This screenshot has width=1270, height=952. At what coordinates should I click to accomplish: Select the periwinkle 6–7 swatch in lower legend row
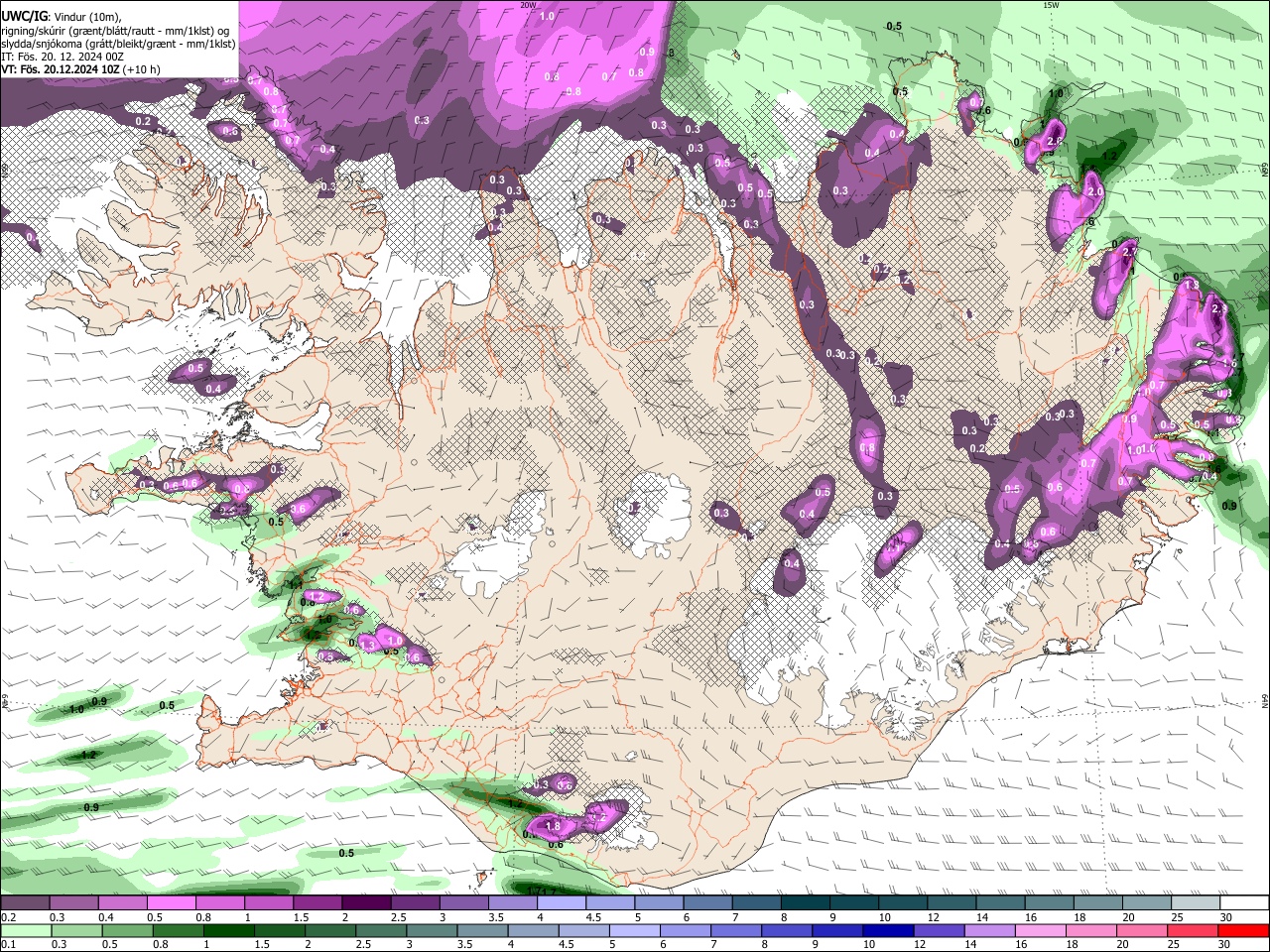pyautogui.click(x=687, y=931)
